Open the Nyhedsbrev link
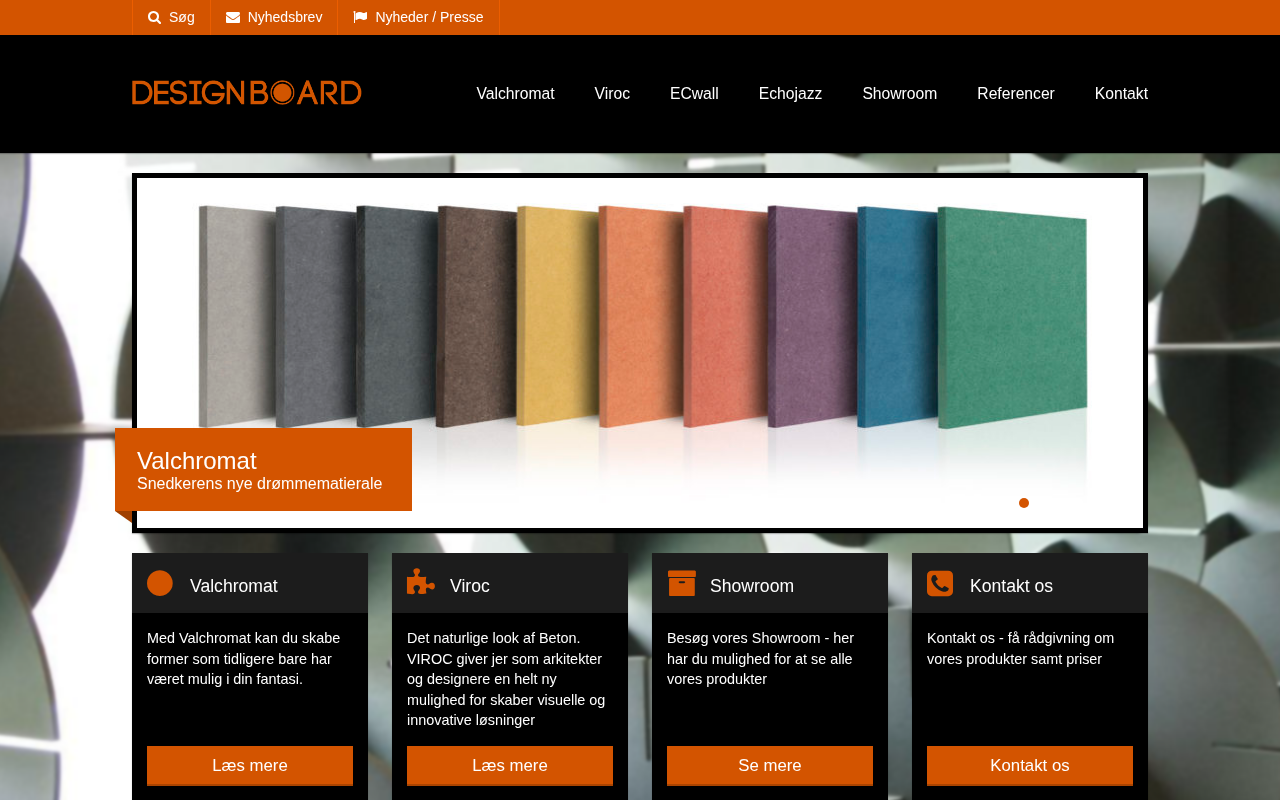 274,17
